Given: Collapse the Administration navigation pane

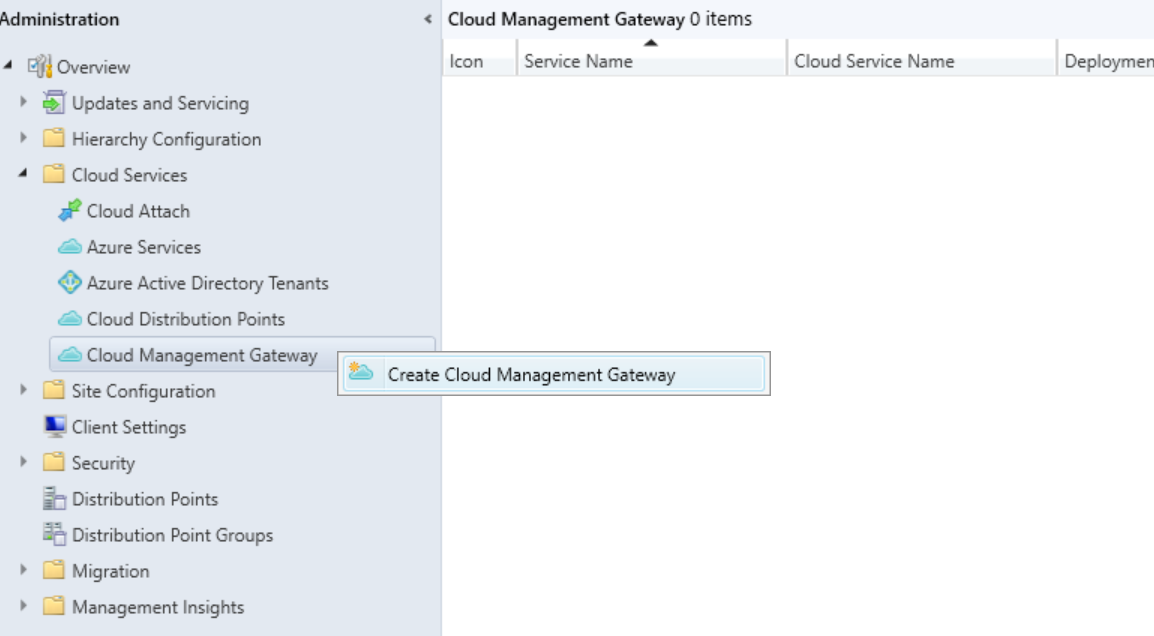Looking at the screenshot, I should 428,19.
